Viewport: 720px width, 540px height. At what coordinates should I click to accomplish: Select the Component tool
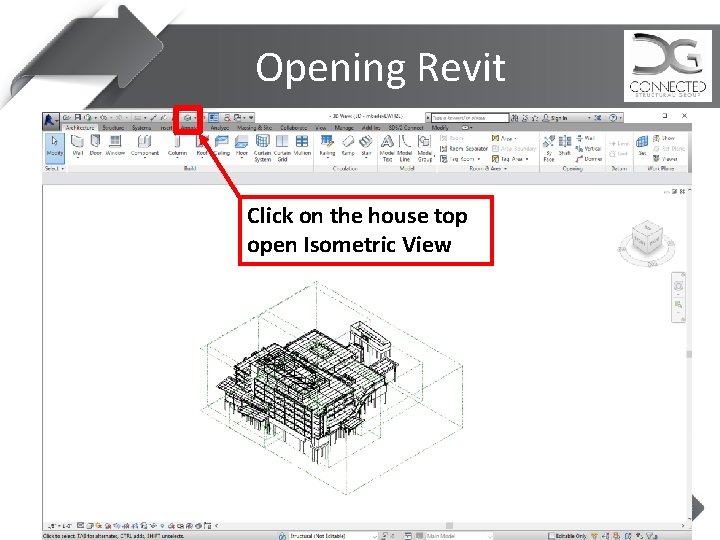(x=145, y=146)
